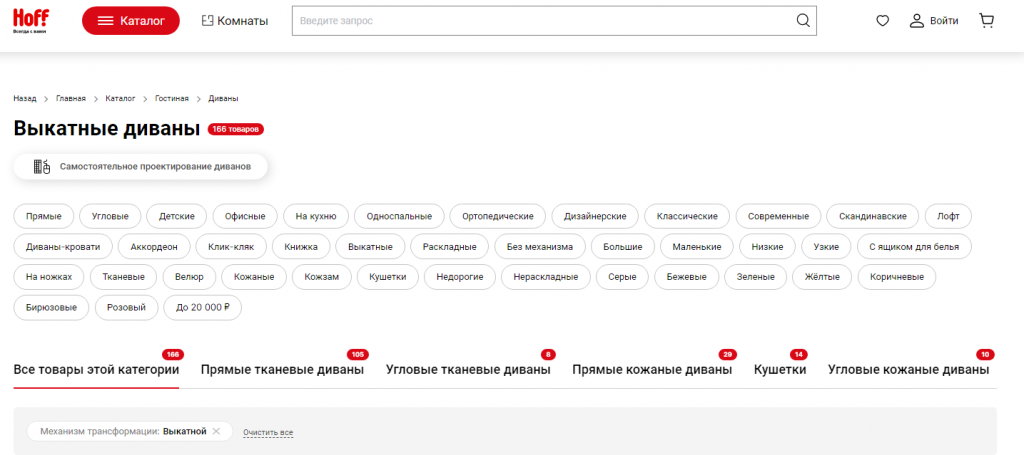Select the Кожзам chip
The width and height of the screenshot is (1024, 455).
click(x=322, y=277)
